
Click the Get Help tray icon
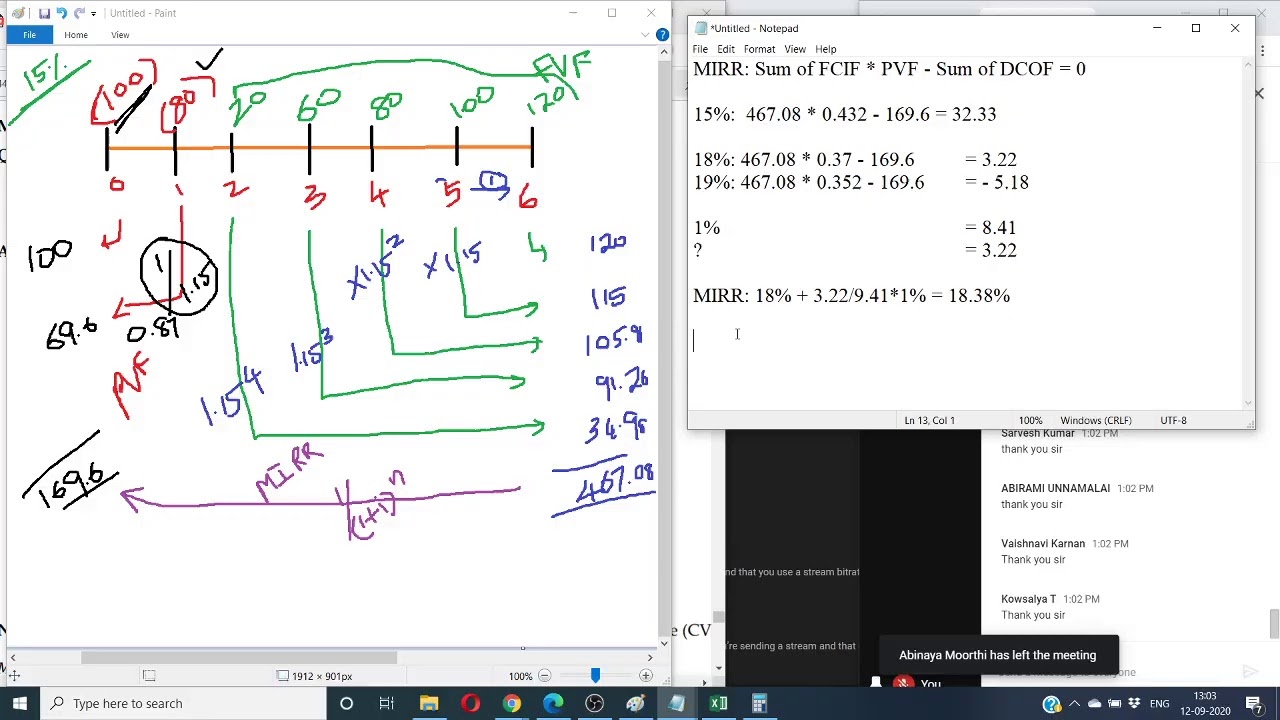coord(1051,704)
